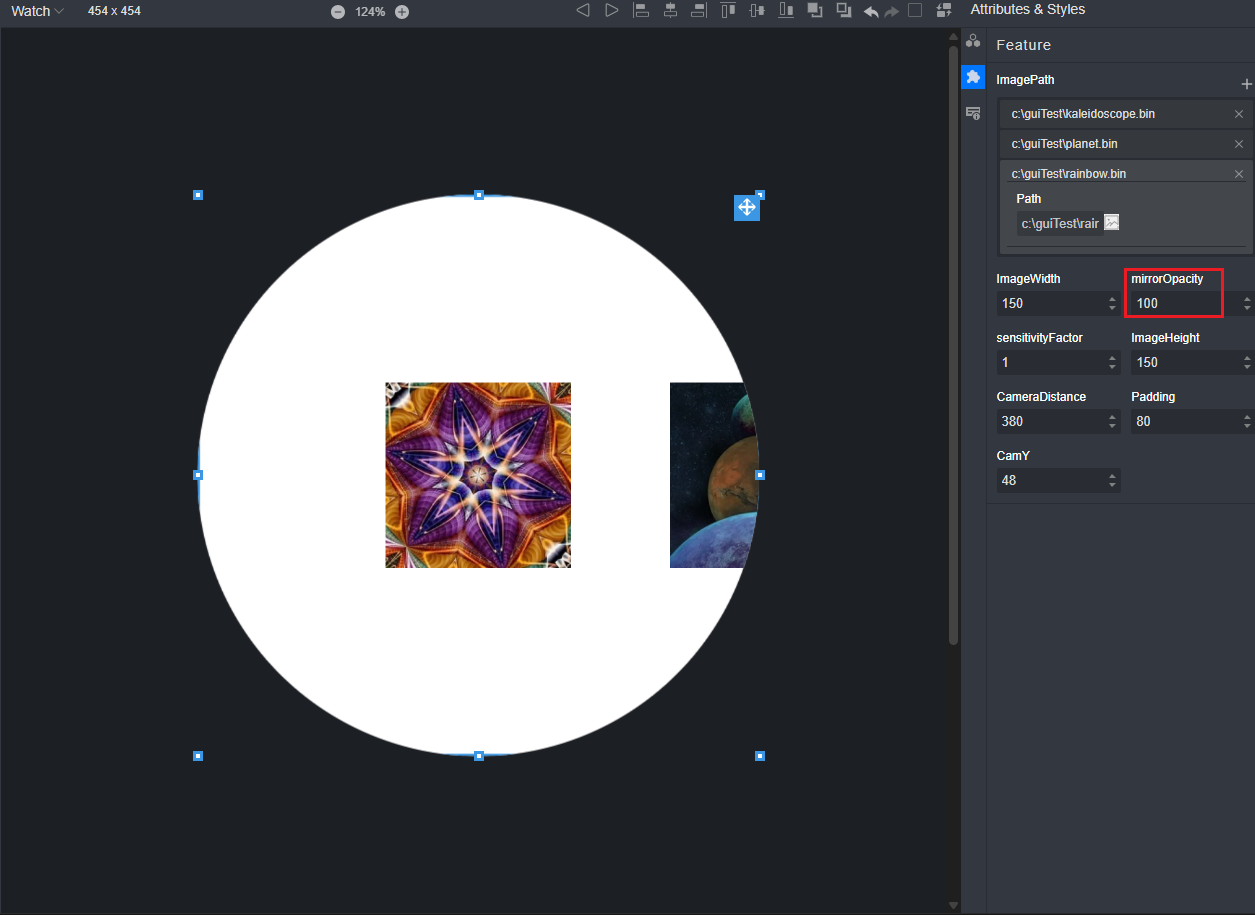Click the undo arrow icon
Image resolution: width=1255 pixels, height=915 pixels.
point(871,12)
